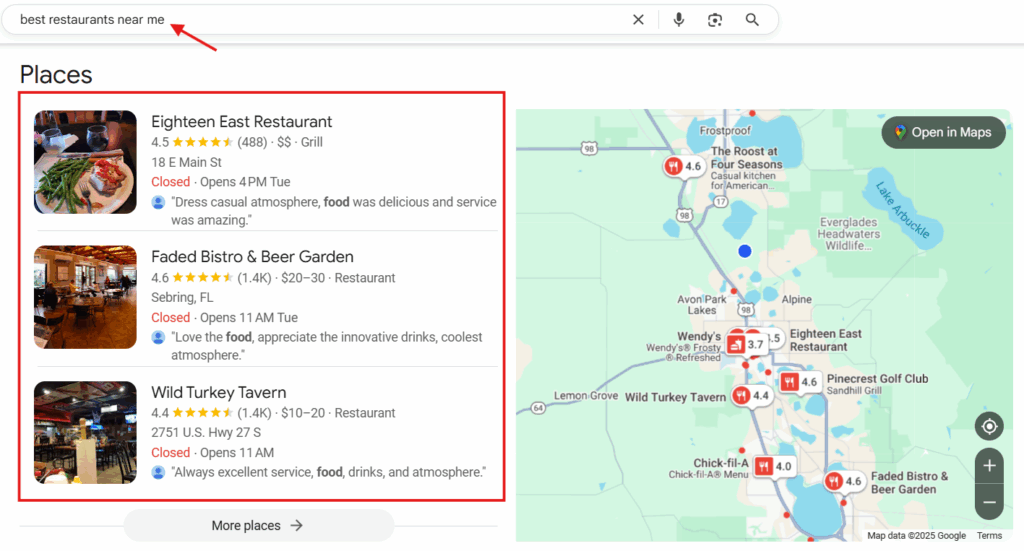
Task: Select Wild Turkey Tavern 4.4 map pin
Action: coord(751,396)
